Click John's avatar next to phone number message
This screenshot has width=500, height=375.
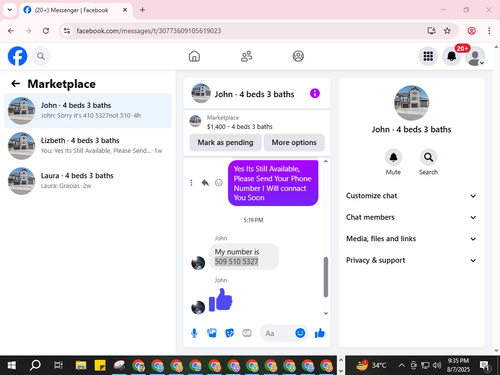[198, 263]
